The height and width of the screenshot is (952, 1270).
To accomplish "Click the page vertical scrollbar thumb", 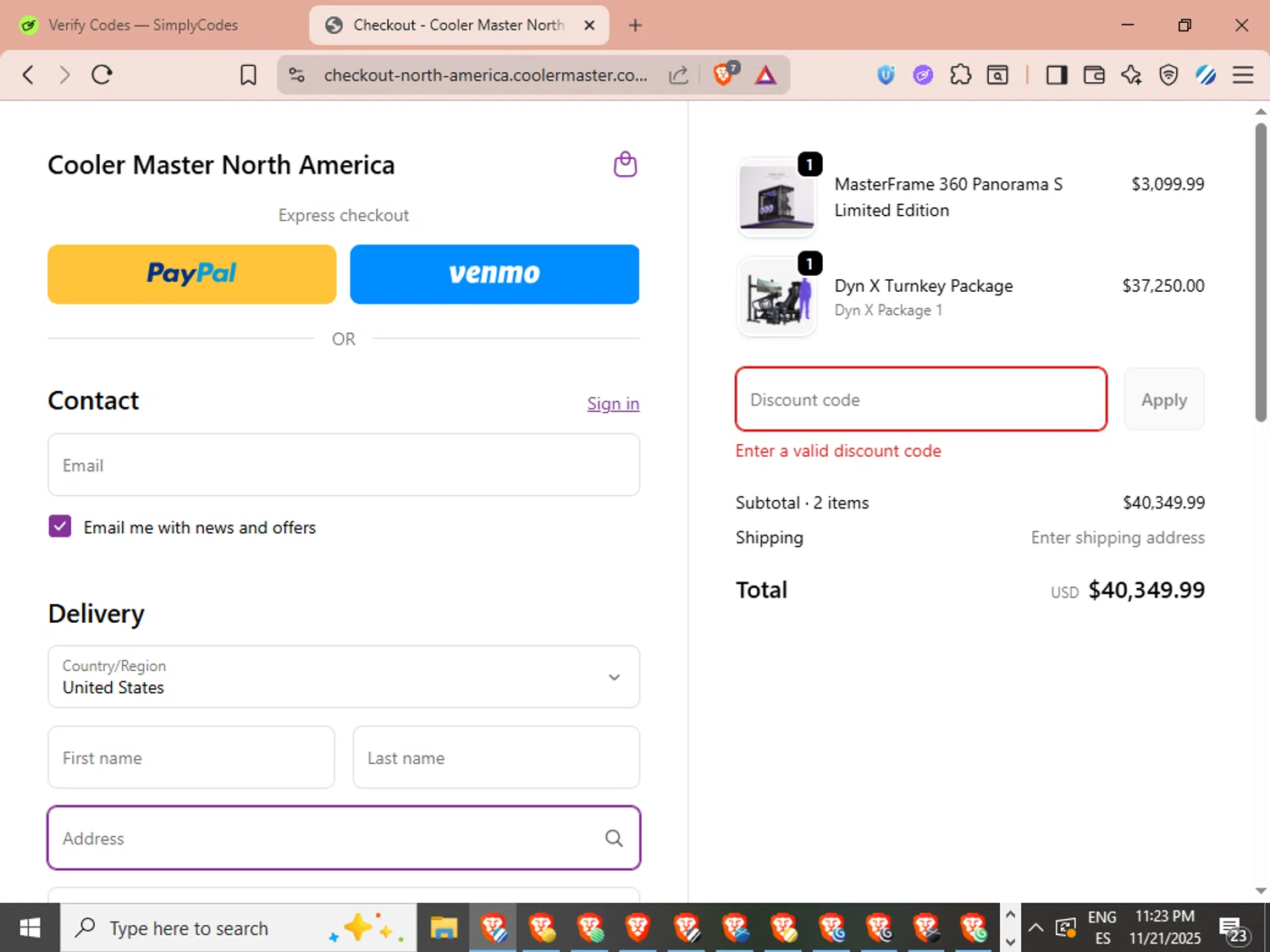I will [1261, 271].
